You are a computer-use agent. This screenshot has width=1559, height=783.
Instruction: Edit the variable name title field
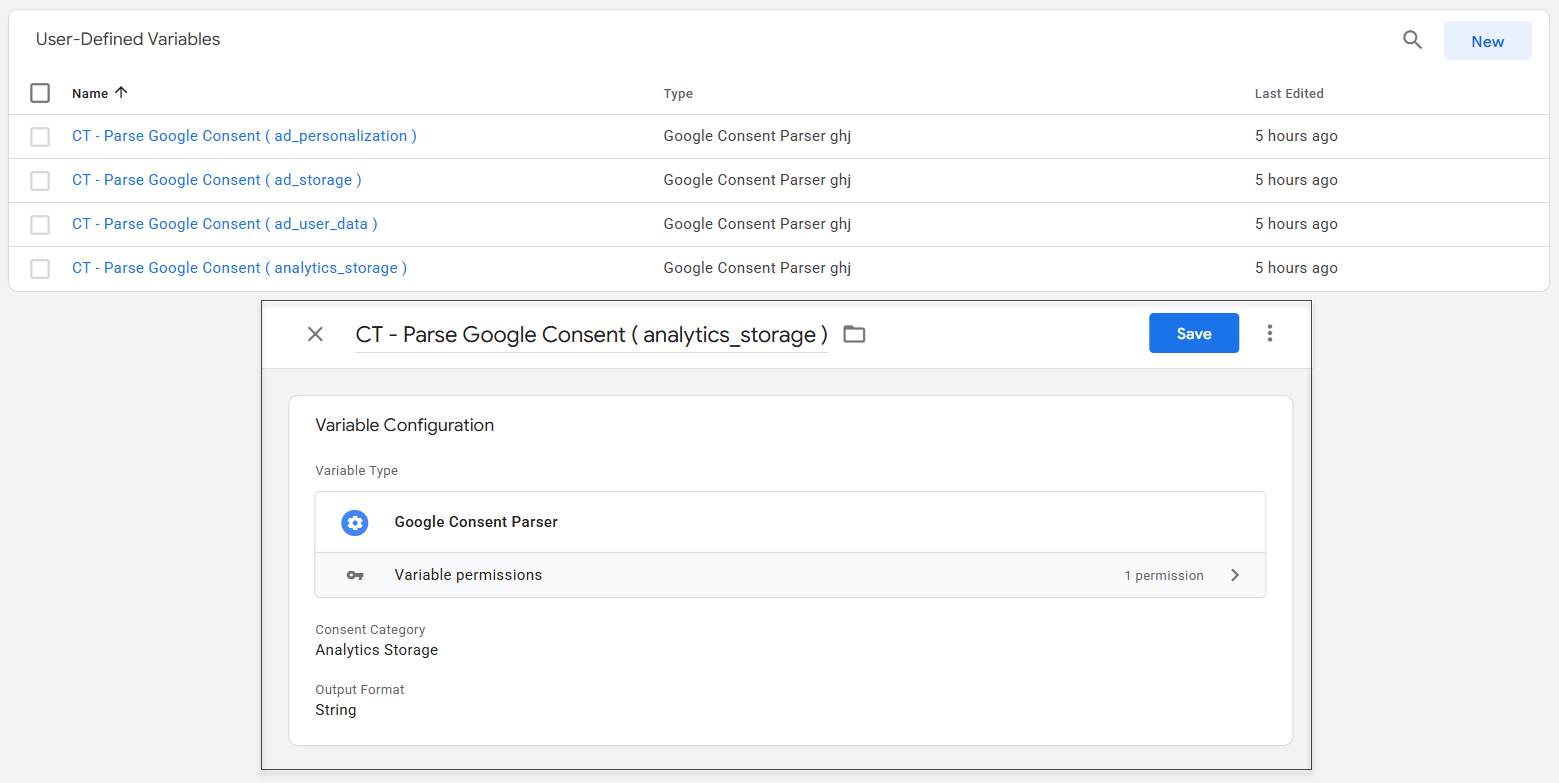590,335
